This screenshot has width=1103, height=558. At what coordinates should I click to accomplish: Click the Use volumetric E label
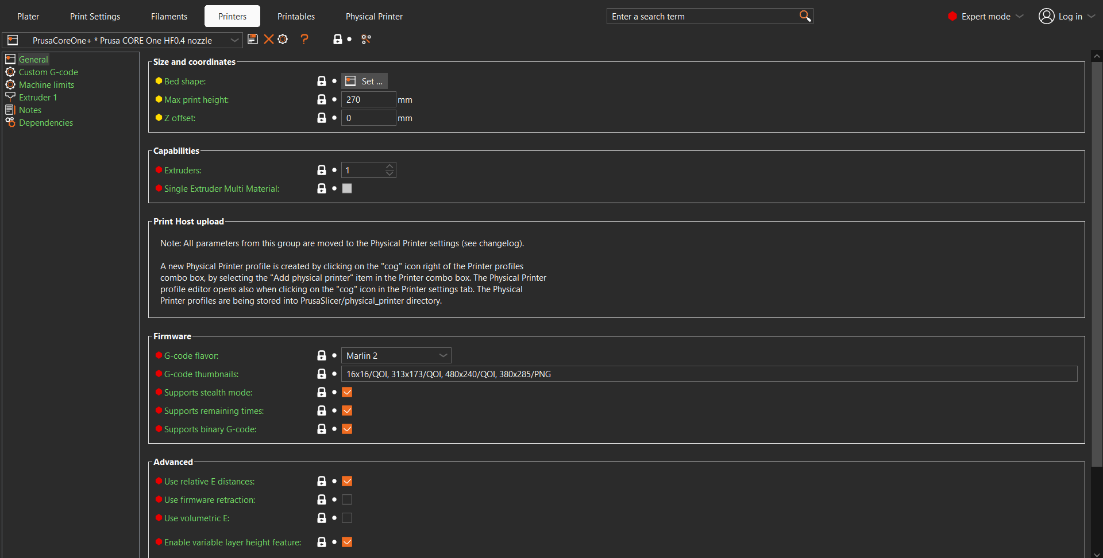coord(197,518)
